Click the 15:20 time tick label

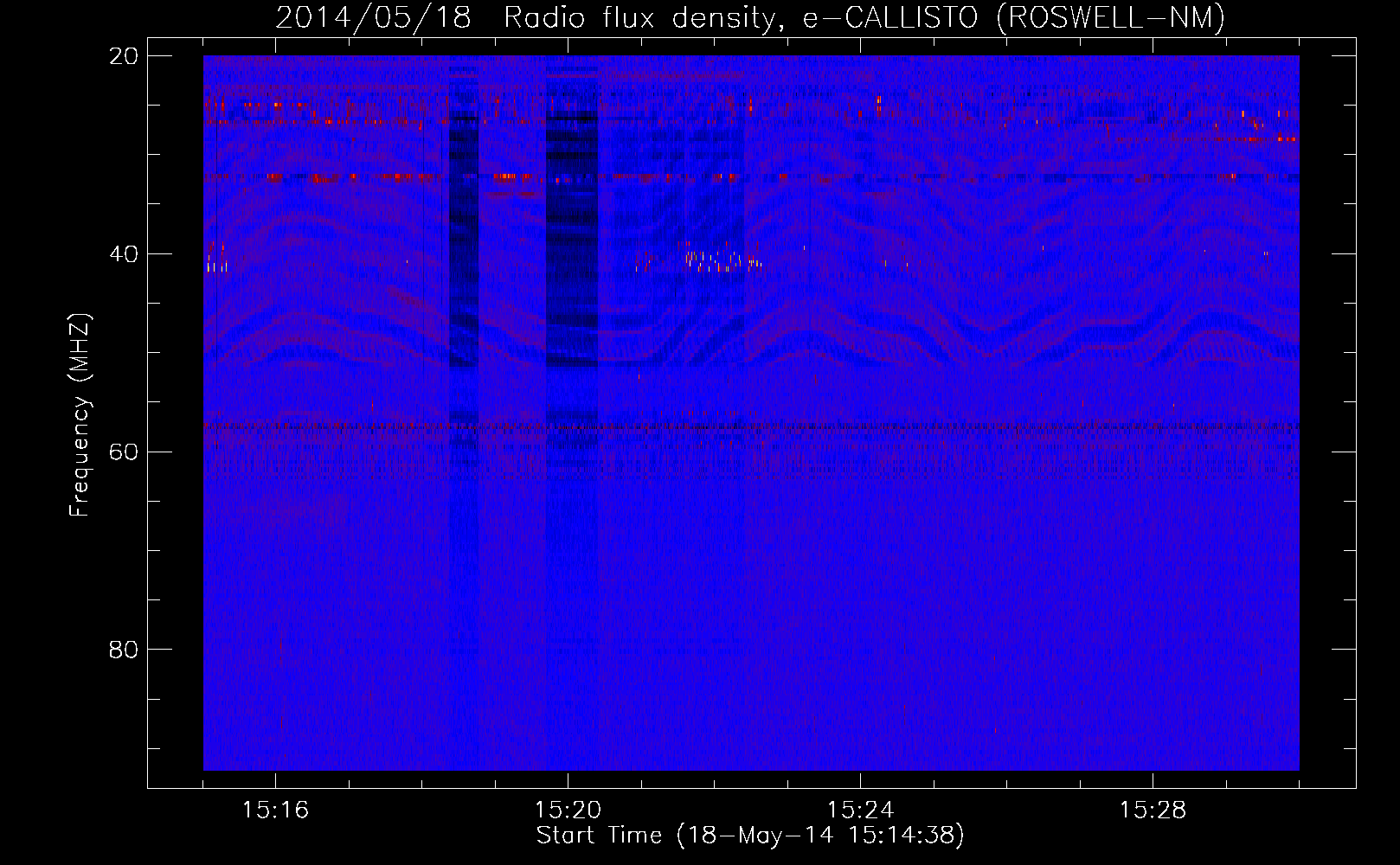(568, 811)
